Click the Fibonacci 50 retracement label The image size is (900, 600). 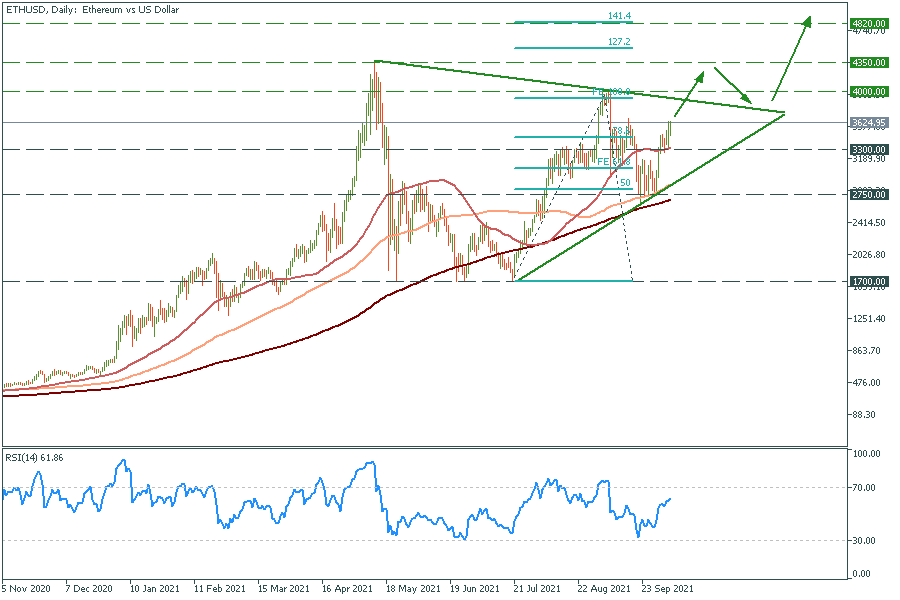(624, 184)
